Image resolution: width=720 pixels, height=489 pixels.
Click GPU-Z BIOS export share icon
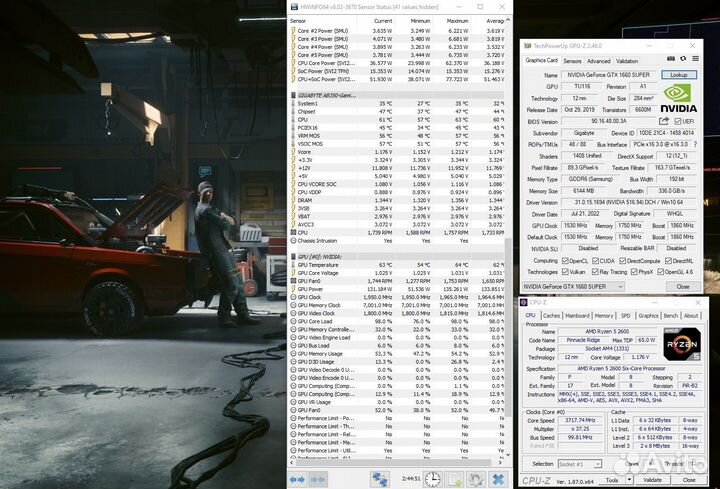point(664,121)
